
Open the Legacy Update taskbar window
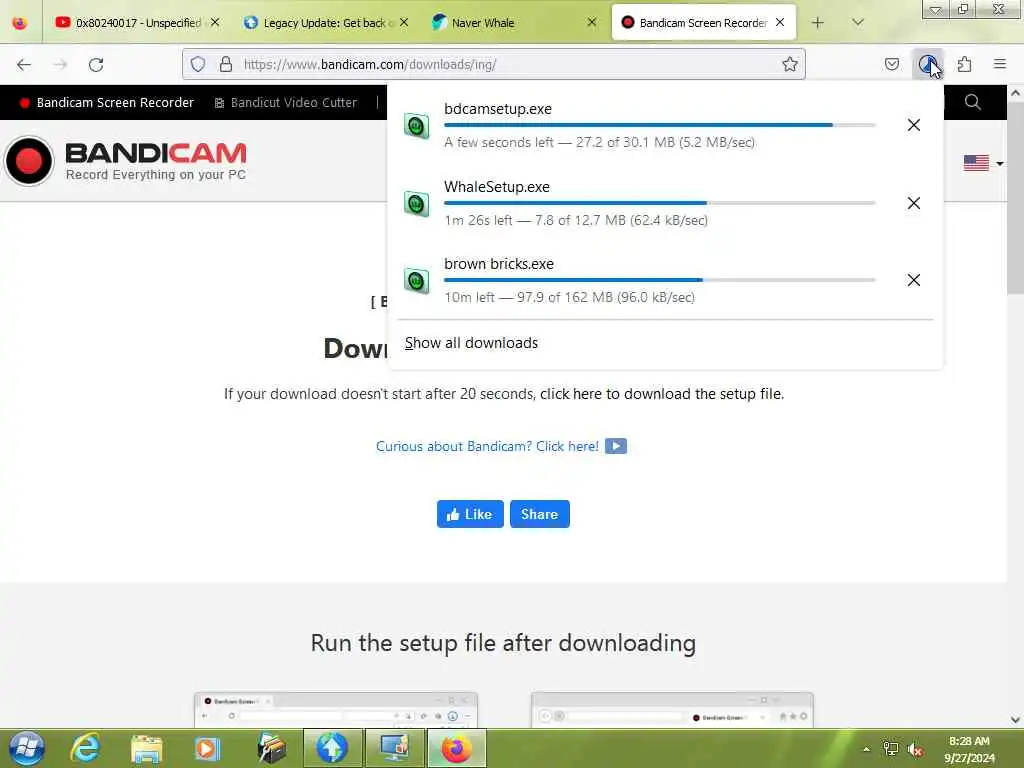(x=332, y=748)
